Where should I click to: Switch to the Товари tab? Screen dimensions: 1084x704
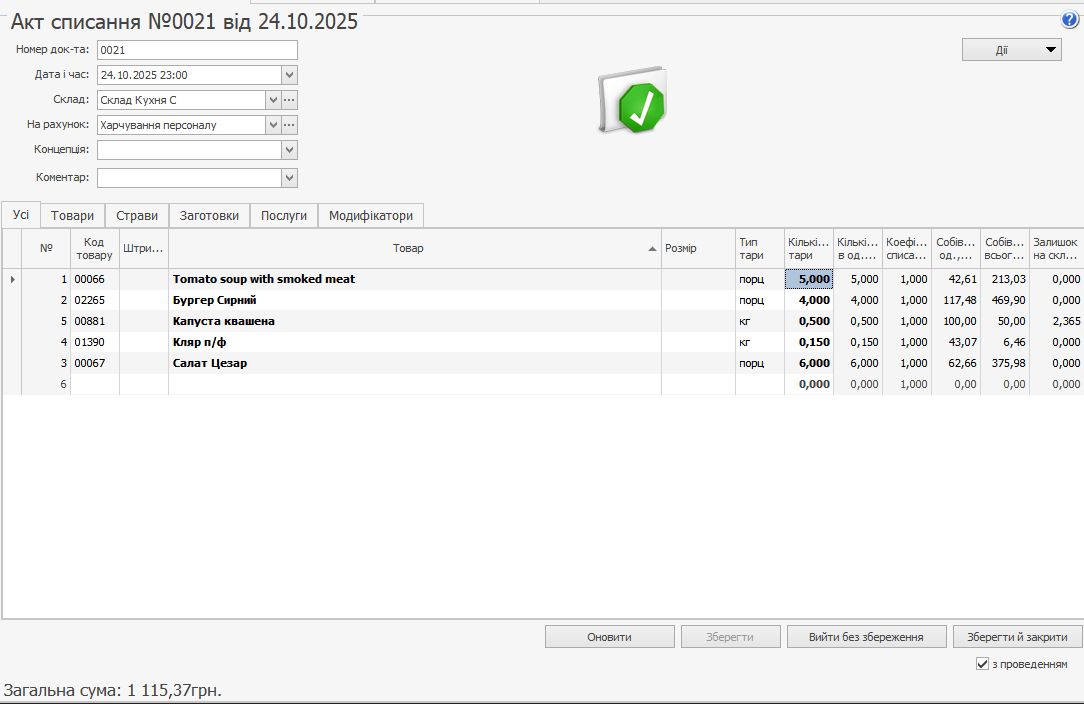tap(72, 215)
